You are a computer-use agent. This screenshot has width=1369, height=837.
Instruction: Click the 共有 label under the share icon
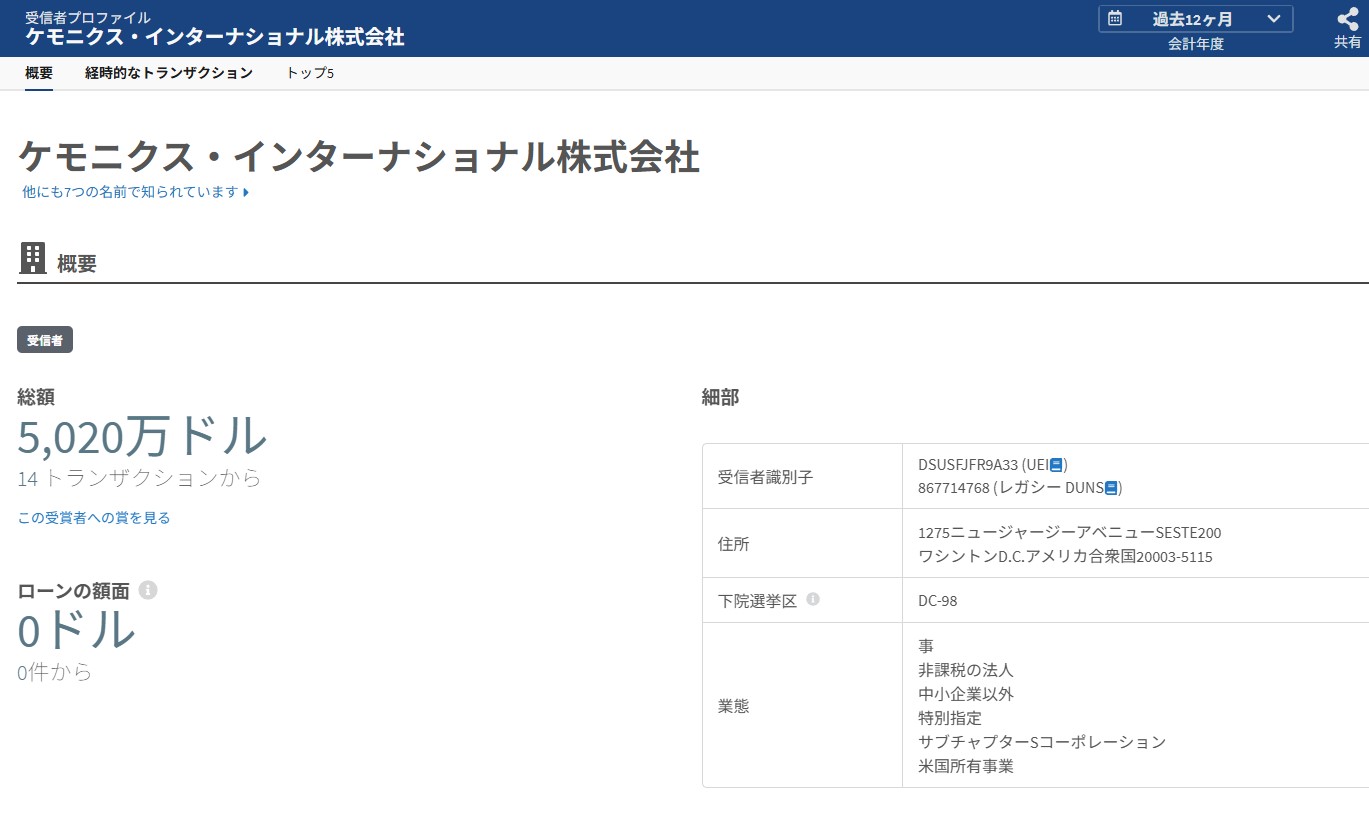tap(1347, 42)
